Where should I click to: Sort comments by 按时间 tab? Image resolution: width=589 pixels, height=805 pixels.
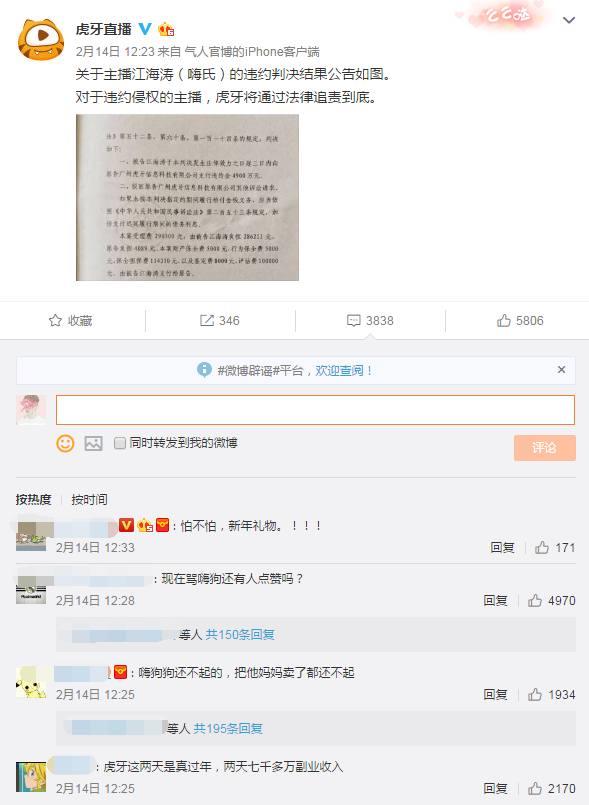tap(89, 500)
